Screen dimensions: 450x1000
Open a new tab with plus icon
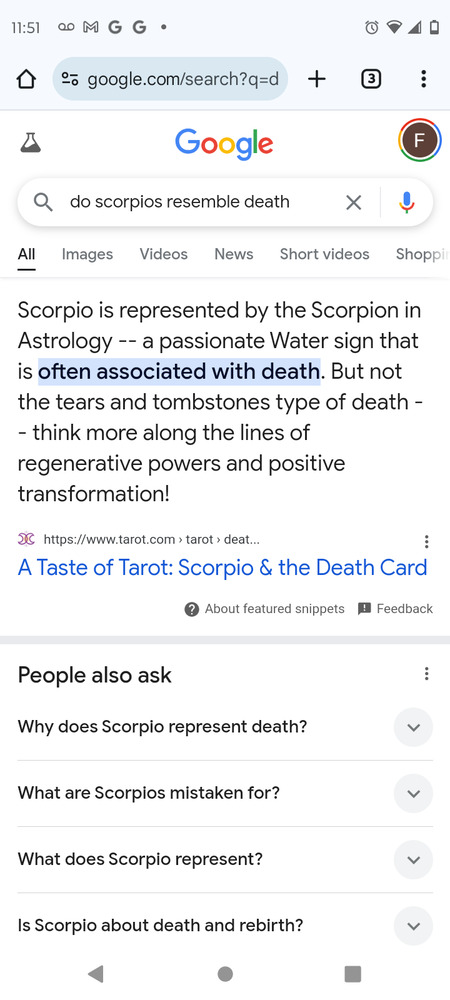(x=316, y=79)
